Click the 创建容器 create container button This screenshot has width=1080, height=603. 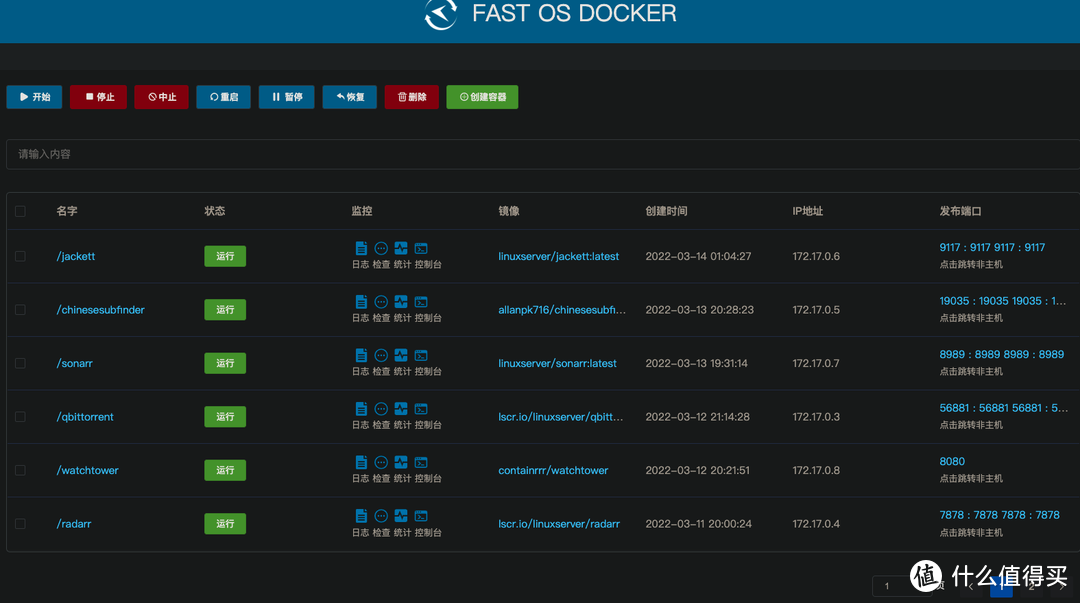482,97
